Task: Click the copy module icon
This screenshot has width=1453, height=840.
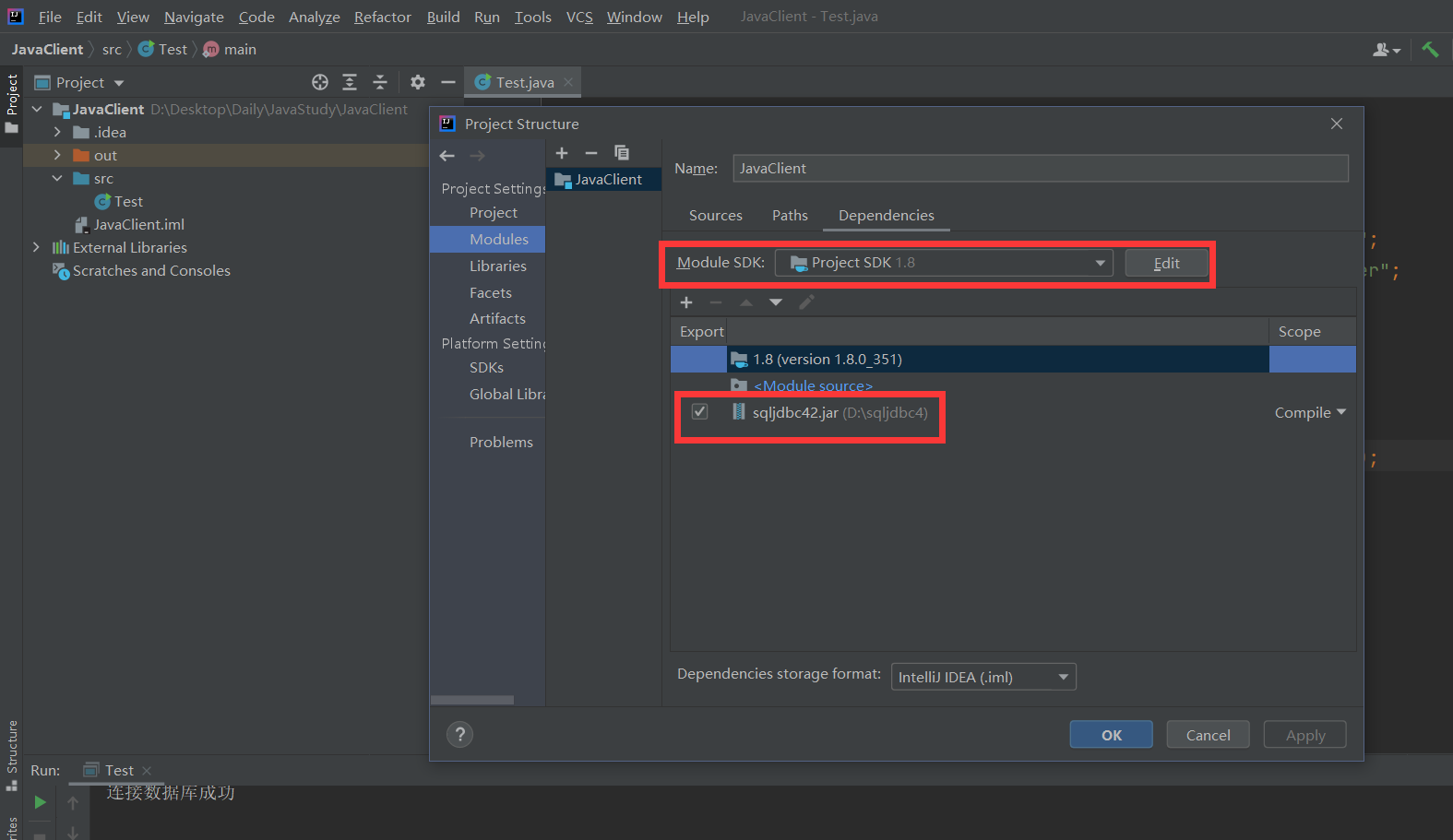Action: tap(622, 153)
